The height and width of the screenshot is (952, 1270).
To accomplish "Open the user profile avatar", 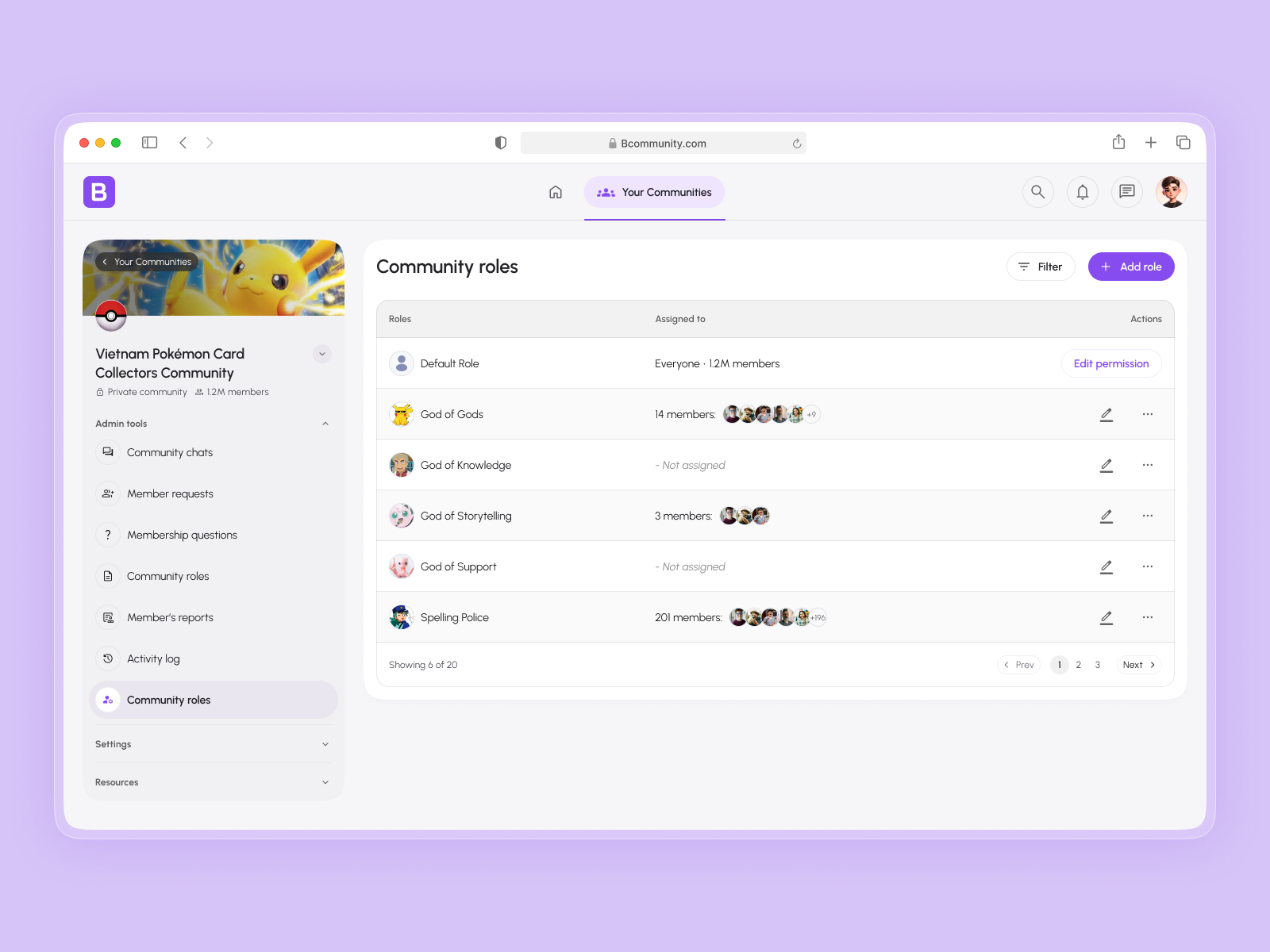I will tap(1172, 192).
